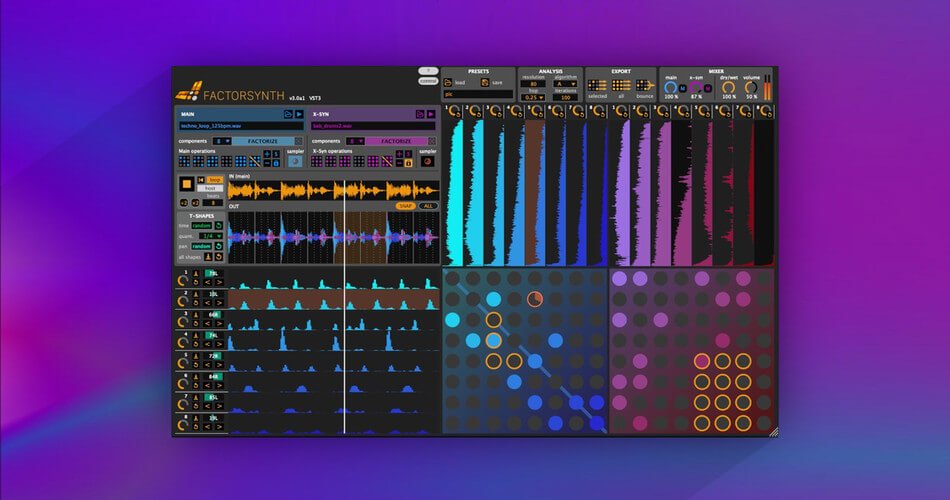Refresh T-Shapes time randomization

[219, 225]
